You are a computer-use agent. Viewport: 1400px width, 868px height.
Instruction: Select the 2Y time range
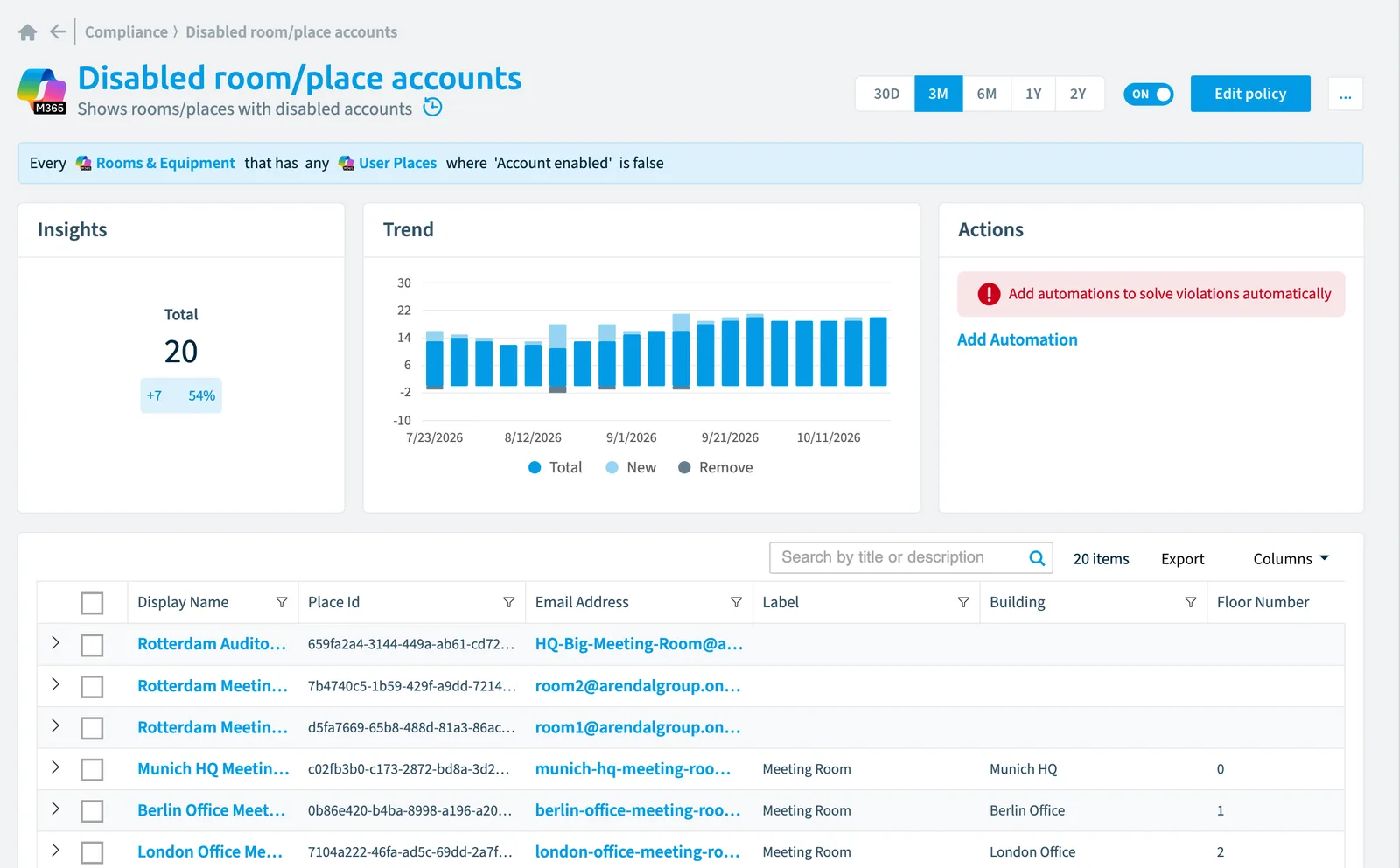pos(1078,94)
